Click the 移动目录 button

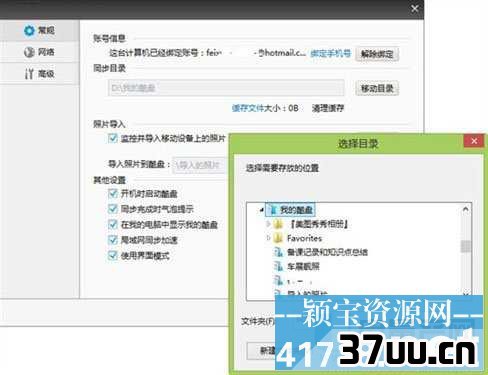tap(377, 88)
